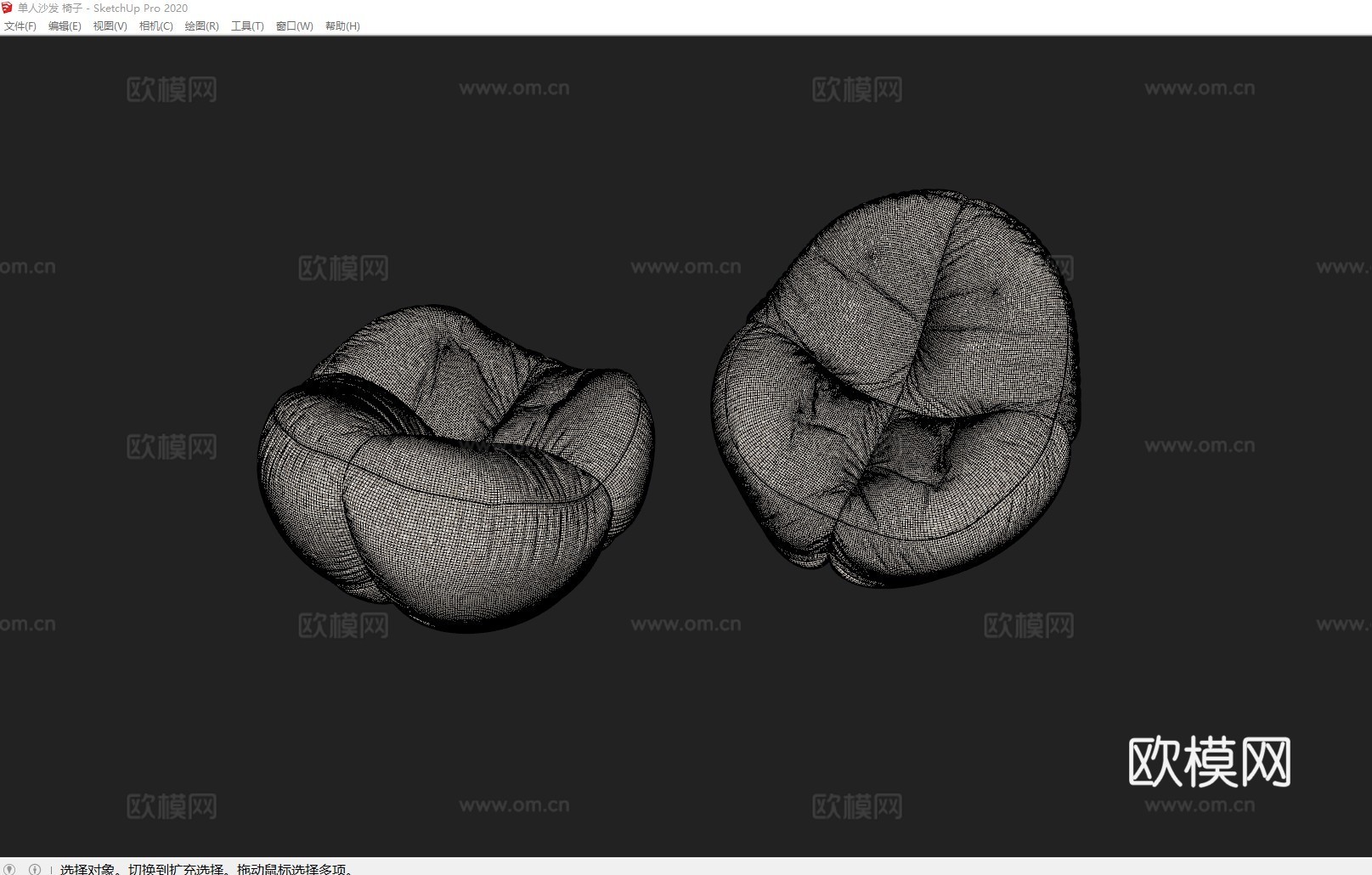Click the SketchUp logo in the title bar

pos(8,8)
